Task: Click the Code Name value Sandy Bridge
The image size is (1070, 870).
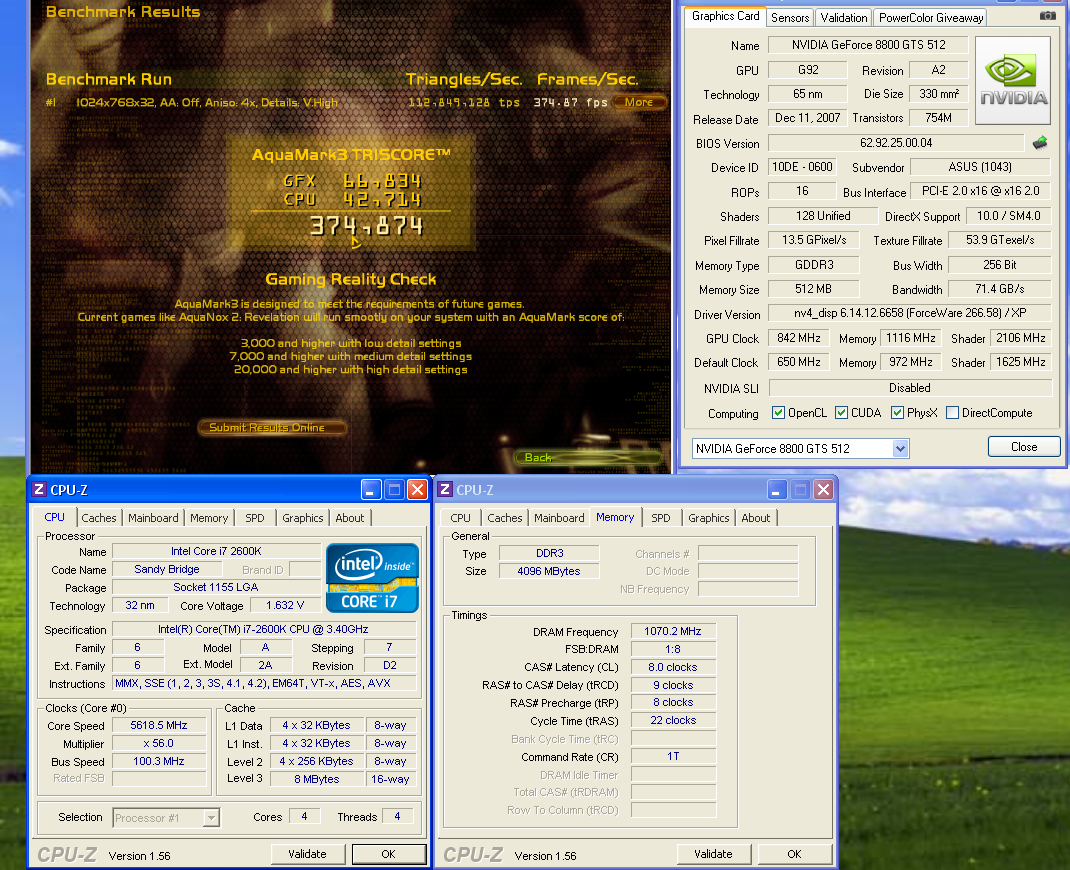Action: point(167,569)
